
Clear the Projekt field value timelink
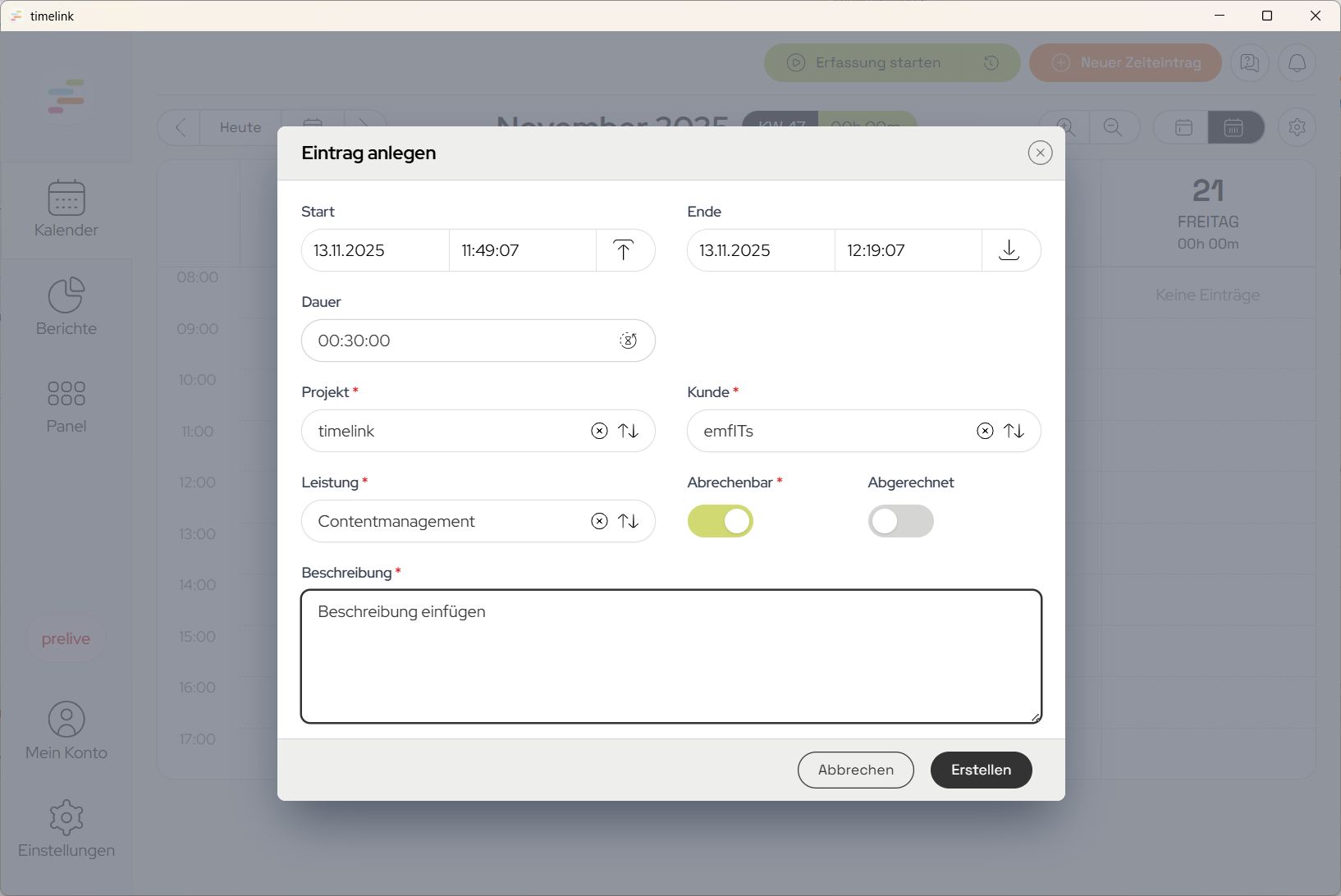point(599,431)
